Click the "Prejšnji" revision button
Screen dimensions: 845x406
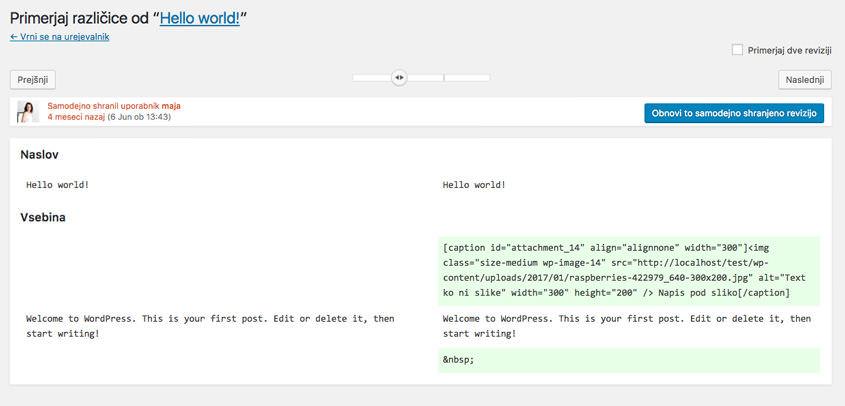click(33, 80)
